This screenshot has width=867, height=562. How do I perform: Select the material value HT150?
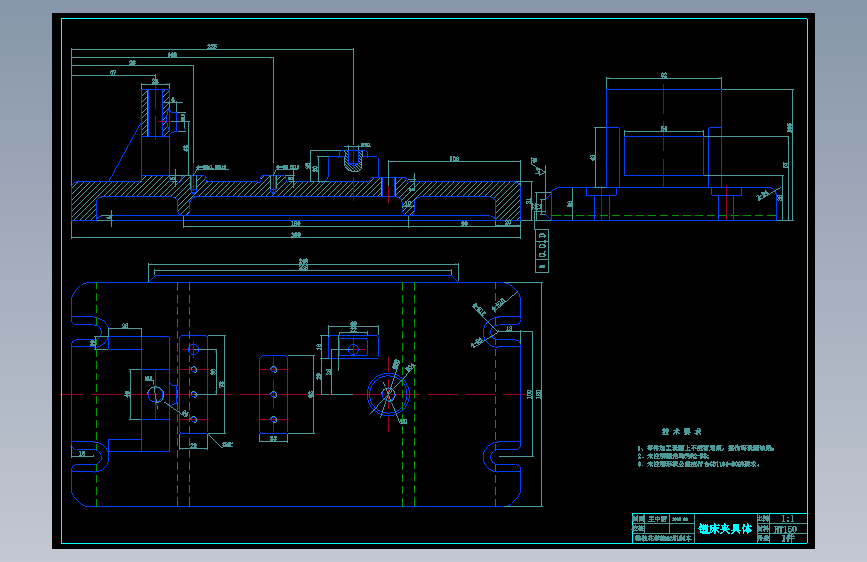(x=785, y=529)
